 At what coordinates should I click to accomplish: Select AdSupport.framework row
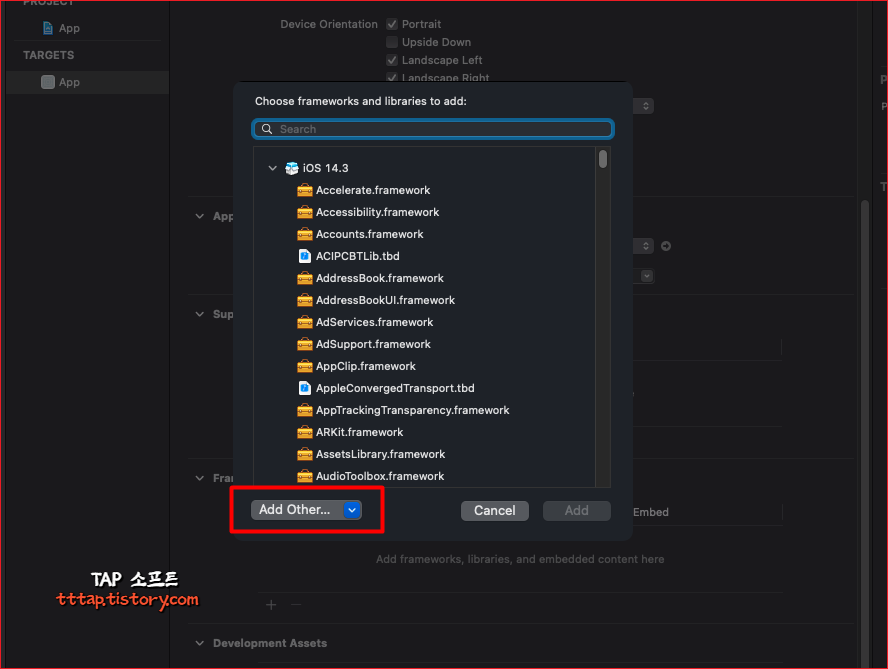coord(425,344)
